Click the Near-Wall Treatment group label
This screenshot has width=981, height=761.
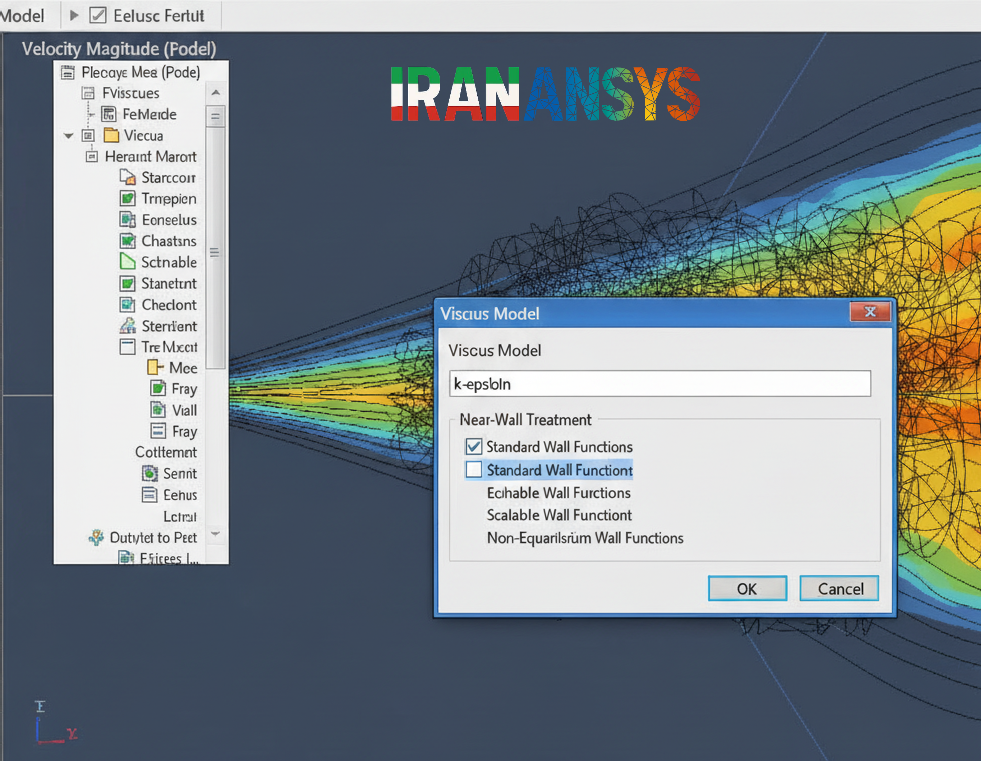pyautogui.click(x=526, y=420)
